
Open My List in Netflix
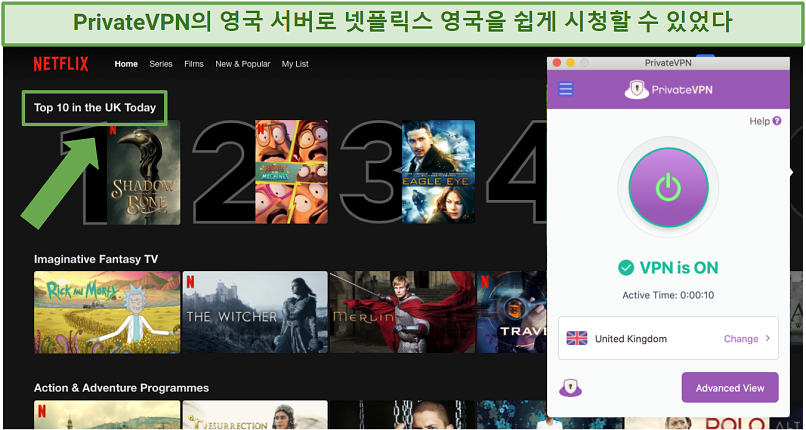(295, 64)
